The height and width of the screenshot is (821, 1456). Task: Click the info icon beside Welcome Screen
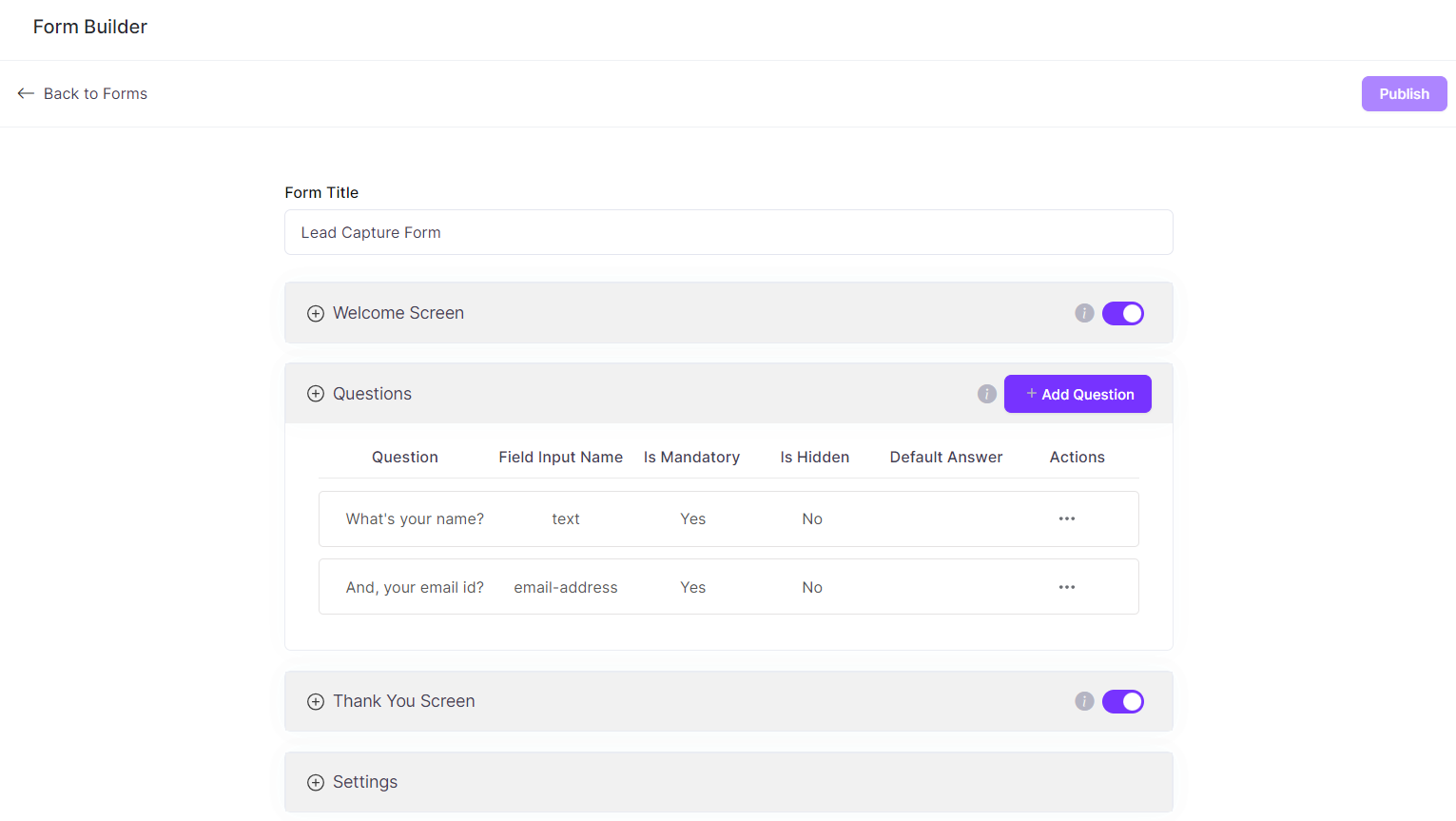click(x=1084, y=313)
